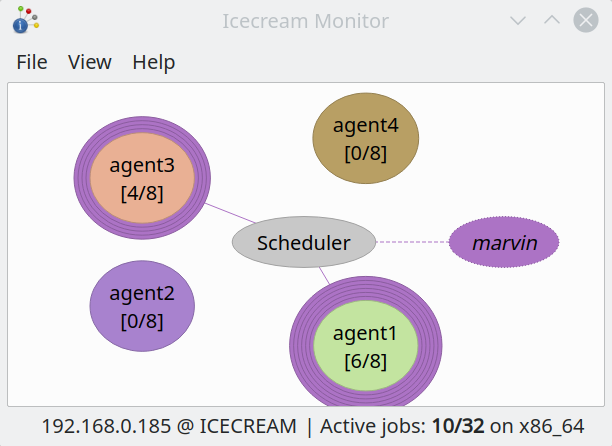This screenshot has width=612, height=446.
Task: Click the marvin node
Action: coord(504,242)
